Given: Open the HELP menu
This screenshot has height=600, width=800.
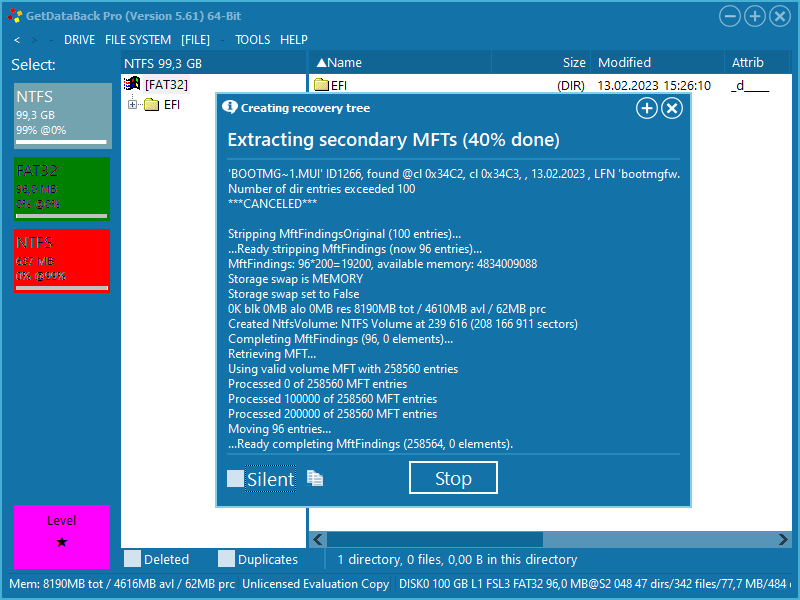Looking at the screenshot, I should click(294, 40).
